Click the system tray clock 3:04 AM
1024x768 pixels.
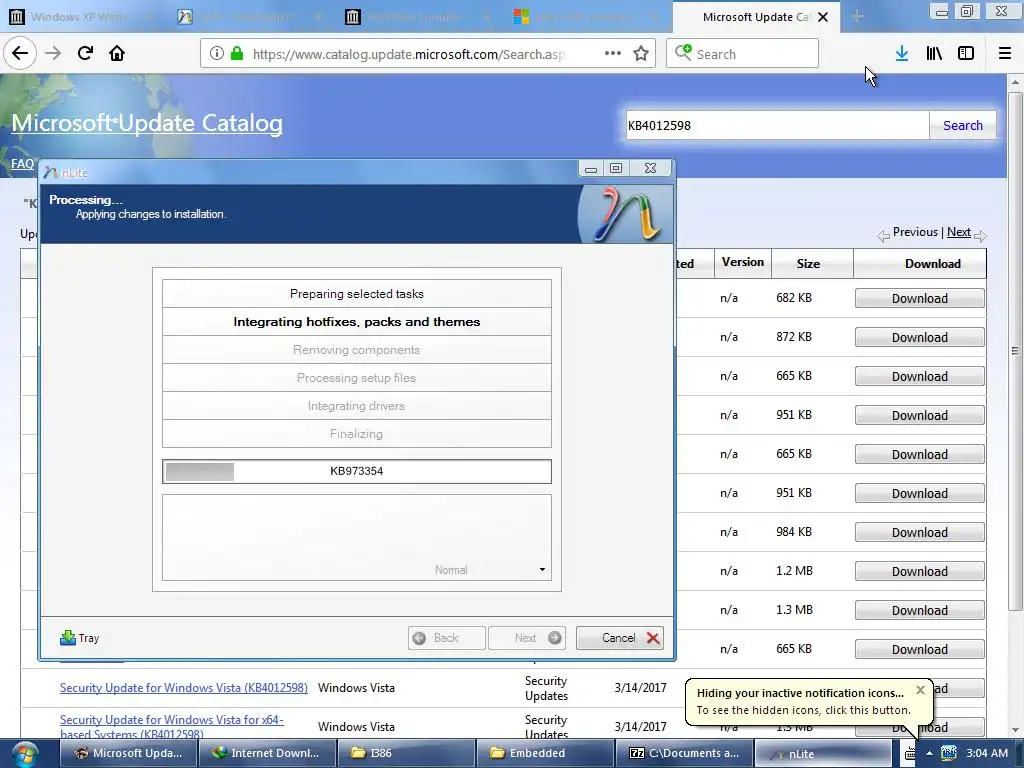(987, 753)
